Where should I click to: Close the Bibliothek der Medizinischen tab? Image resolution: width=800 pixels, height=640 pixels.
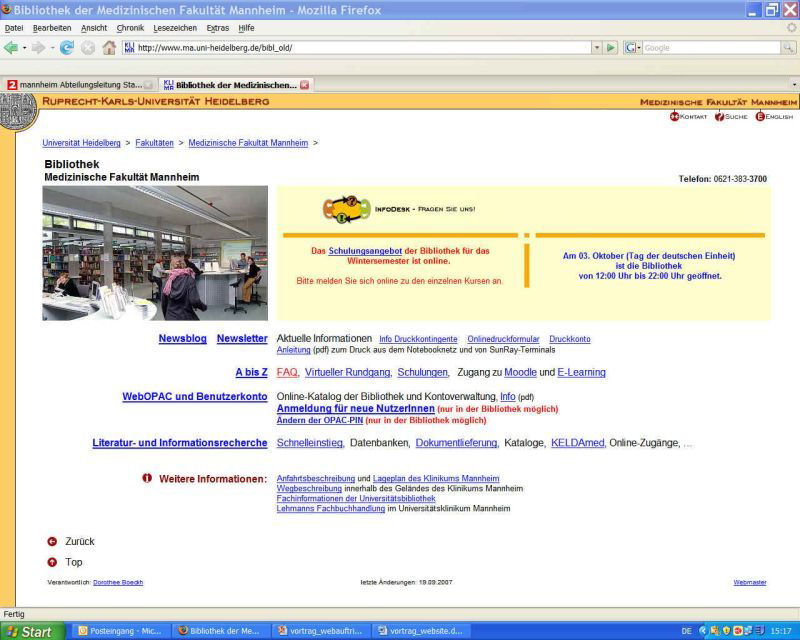click(x=305, y=85)
